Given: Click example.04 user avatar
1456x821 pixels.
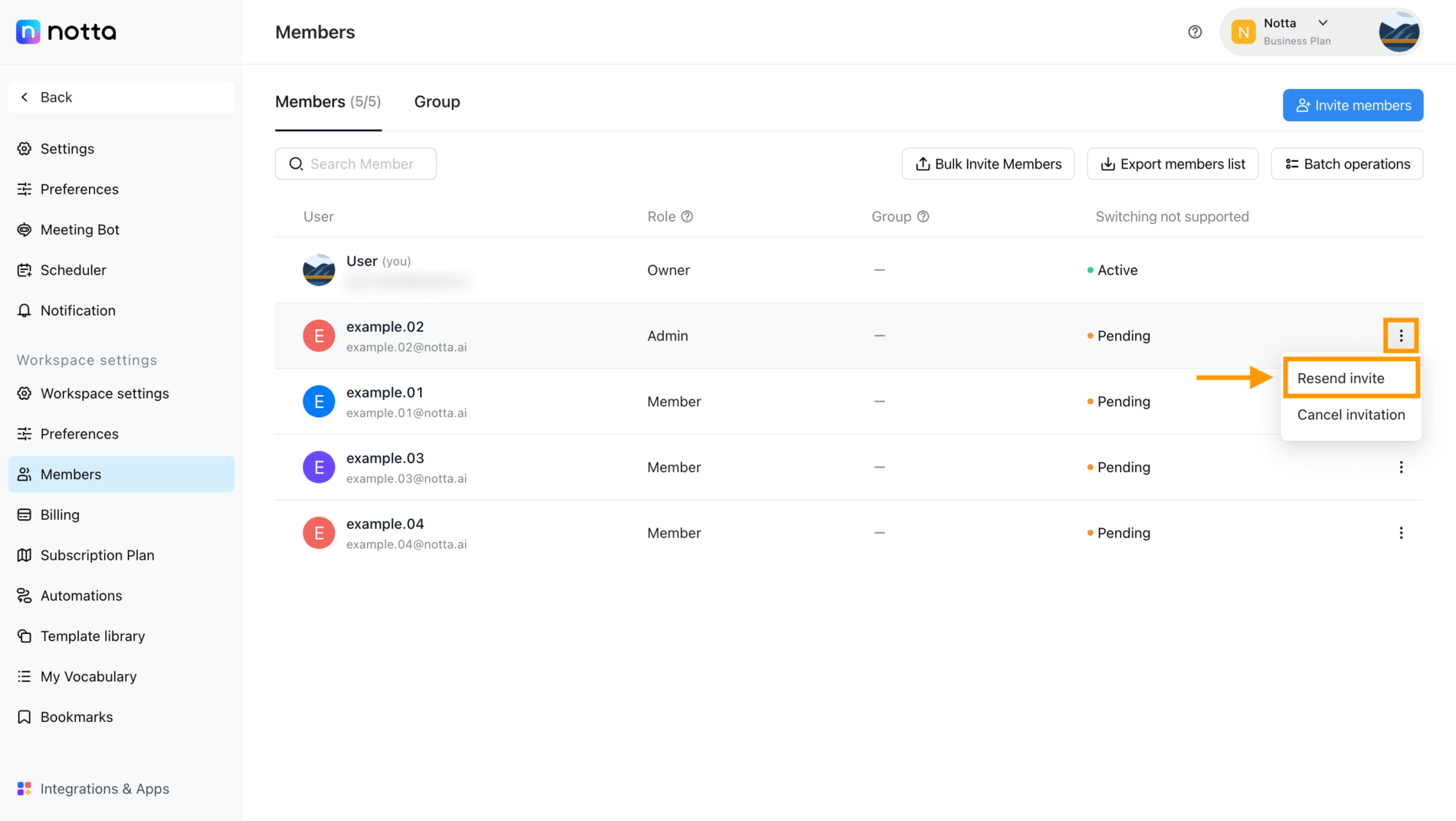Looking at the screenshot, I should click(x=319, y=534).
